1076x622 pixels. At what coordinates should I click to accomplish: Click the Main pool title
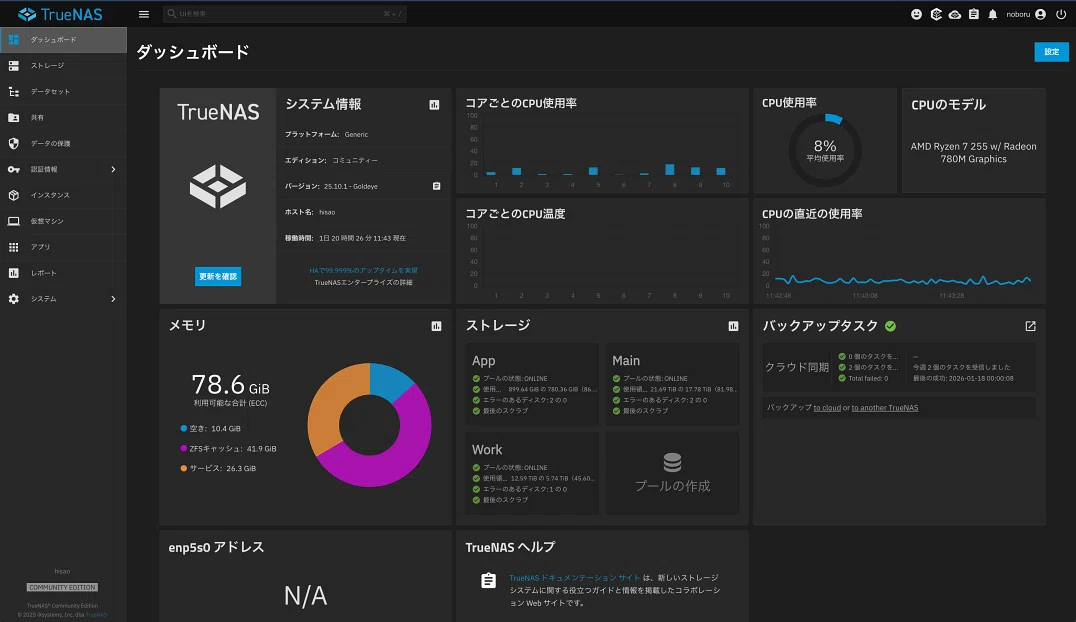(x=626, y=360)
